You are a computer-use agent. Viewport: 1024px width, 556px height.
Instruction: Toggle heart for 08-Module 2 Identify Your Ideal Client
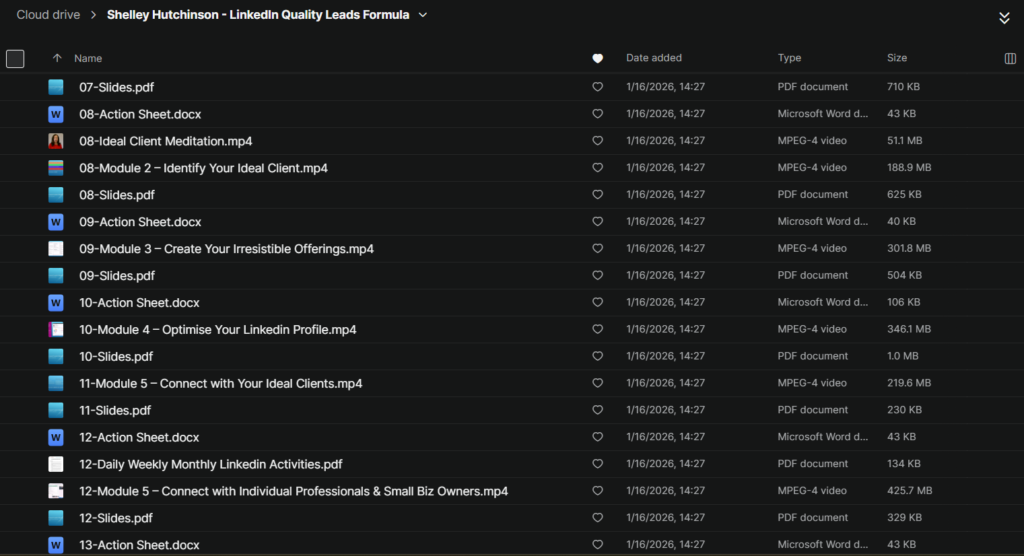[x=598, y=167]
